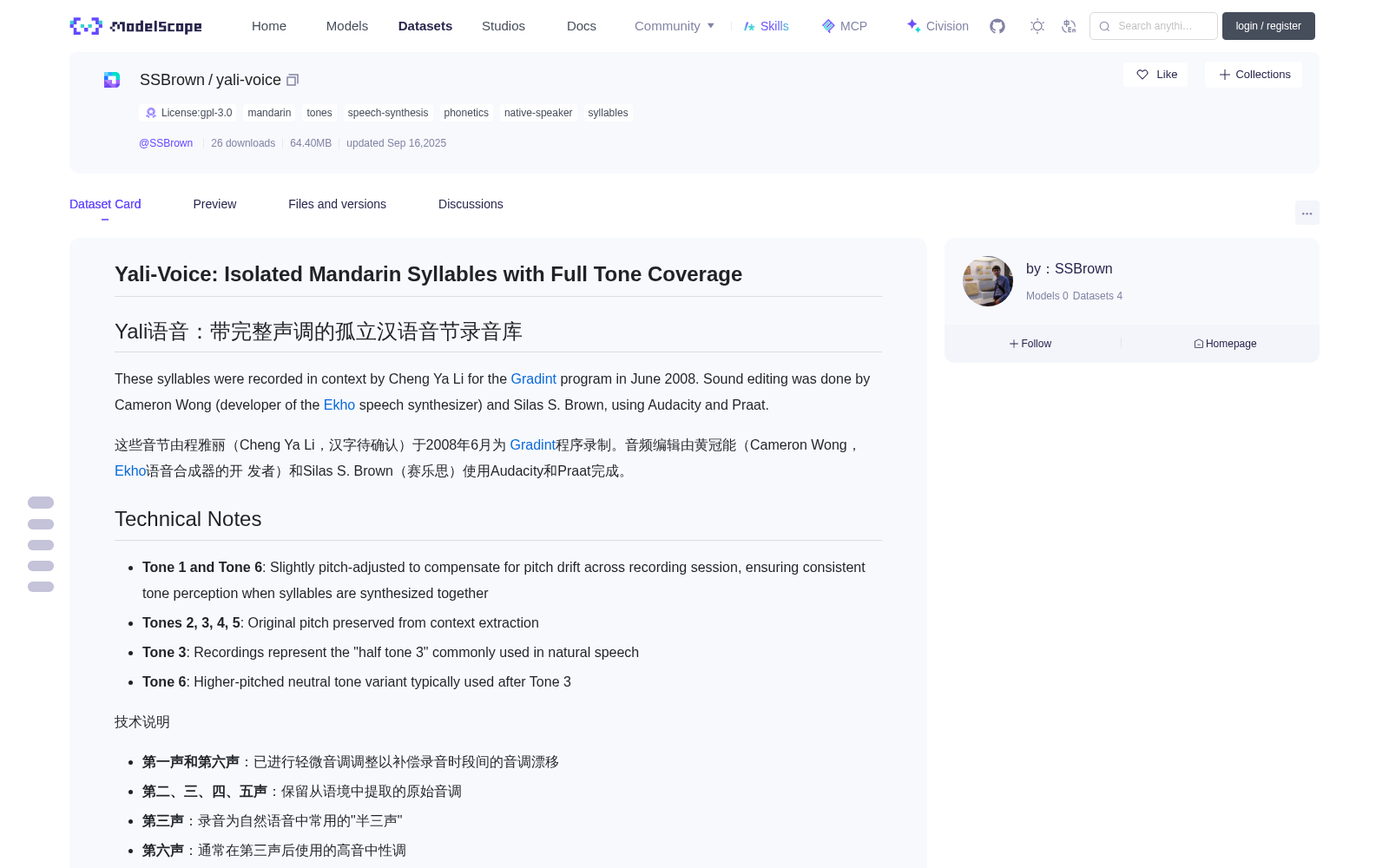1389x868 pixels.
Task: Click last outline marker in left sidebar
Action: (41, 587)
